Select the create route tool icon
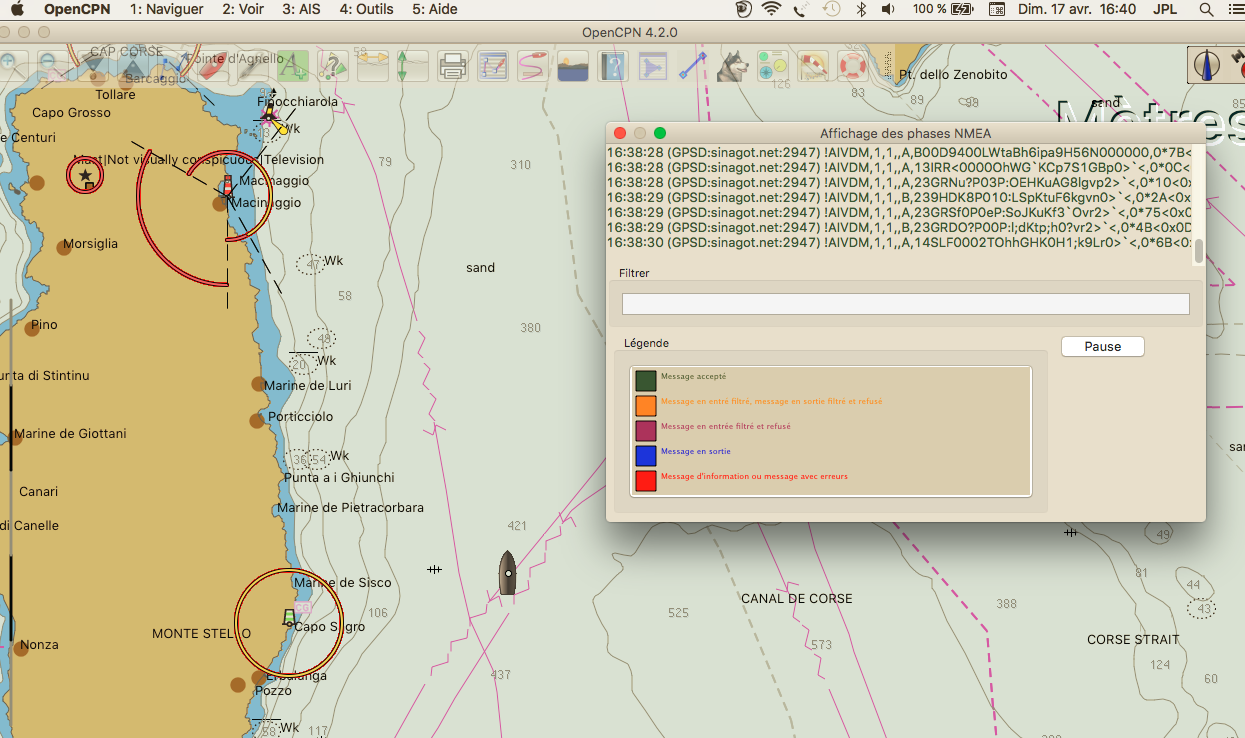 click(173, 66)
